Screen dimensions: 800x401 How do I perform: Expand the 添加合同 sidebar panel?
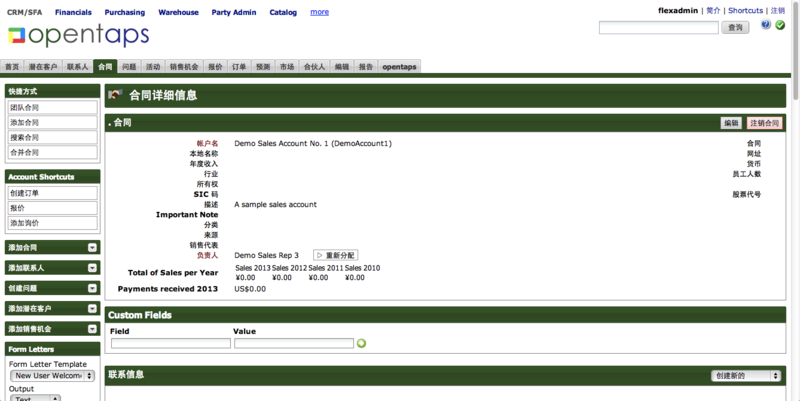[x=92, y=247]
